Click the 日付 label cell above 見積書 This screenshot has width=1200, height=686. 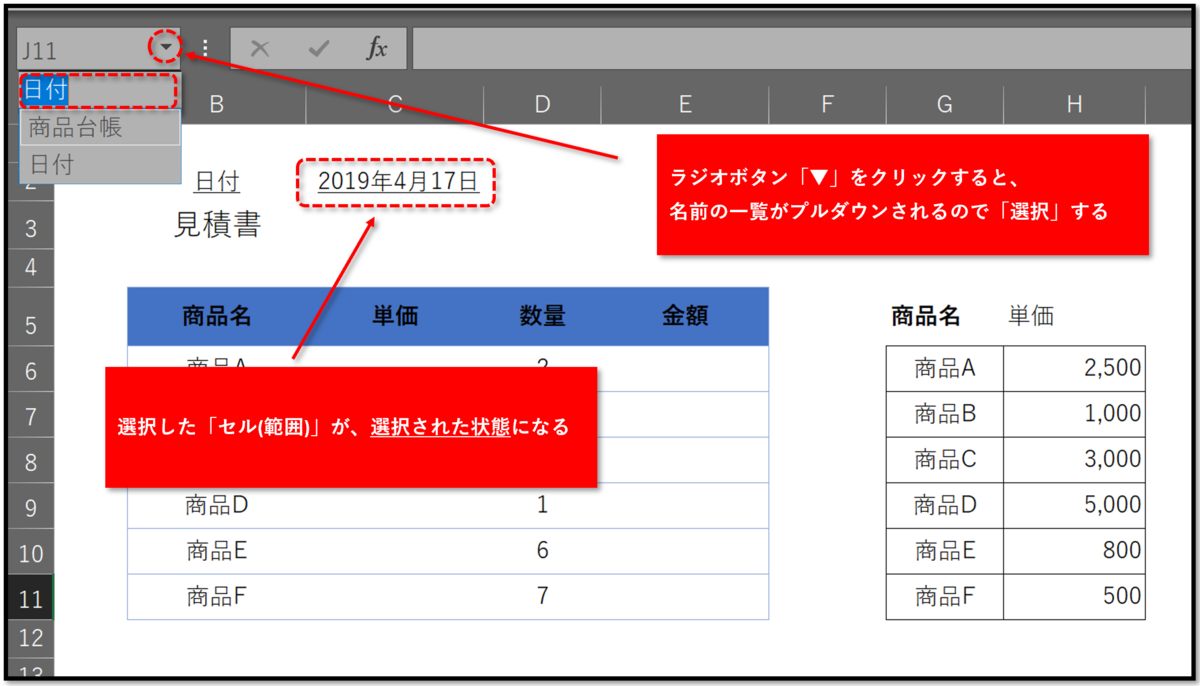pyautogui.click(x=219, y=181)
